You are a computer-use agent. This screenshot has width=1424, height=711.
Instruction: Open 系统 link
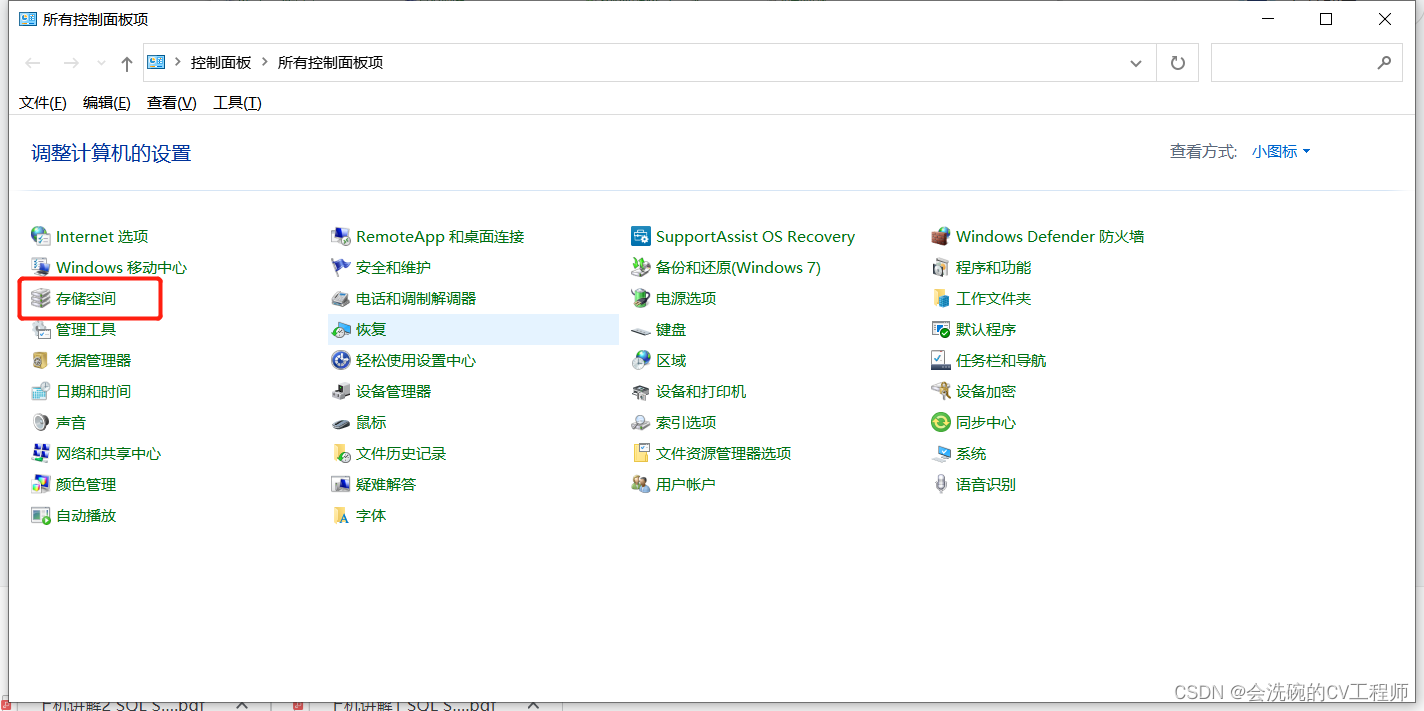pyautogui.click(x=970, y=453)
